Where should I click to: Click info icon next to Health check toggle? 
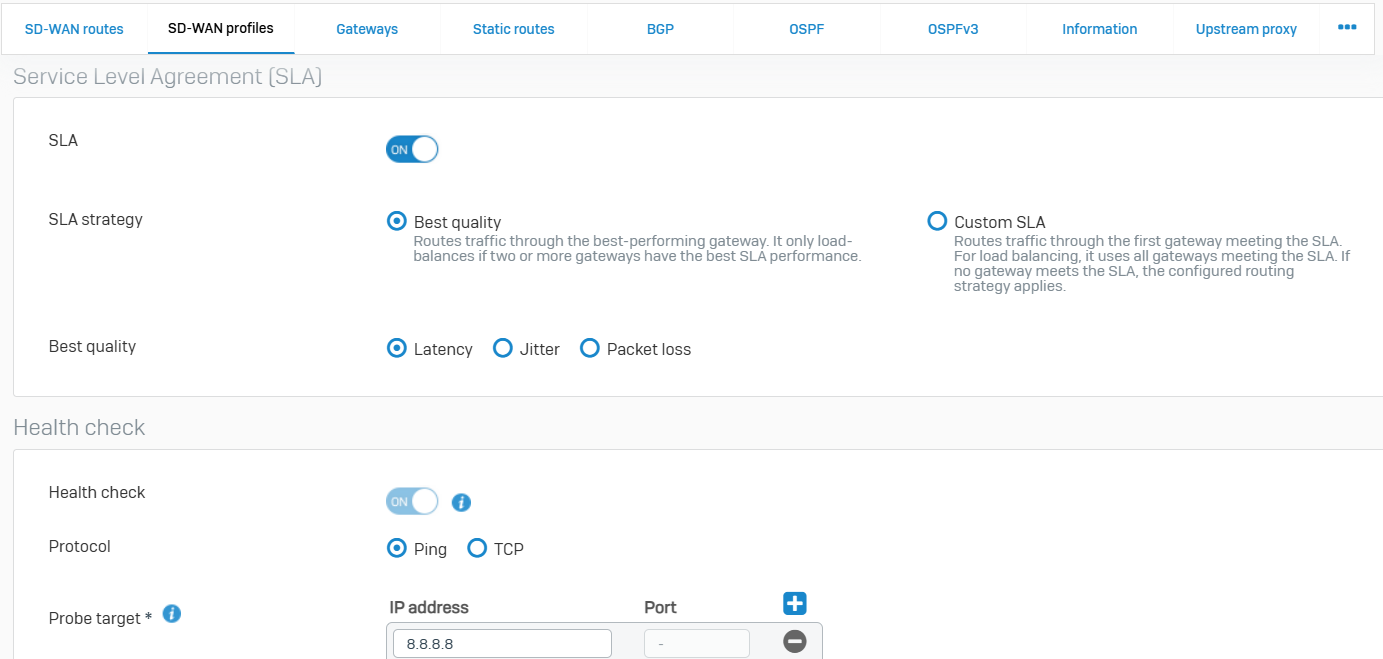(461, 502)
